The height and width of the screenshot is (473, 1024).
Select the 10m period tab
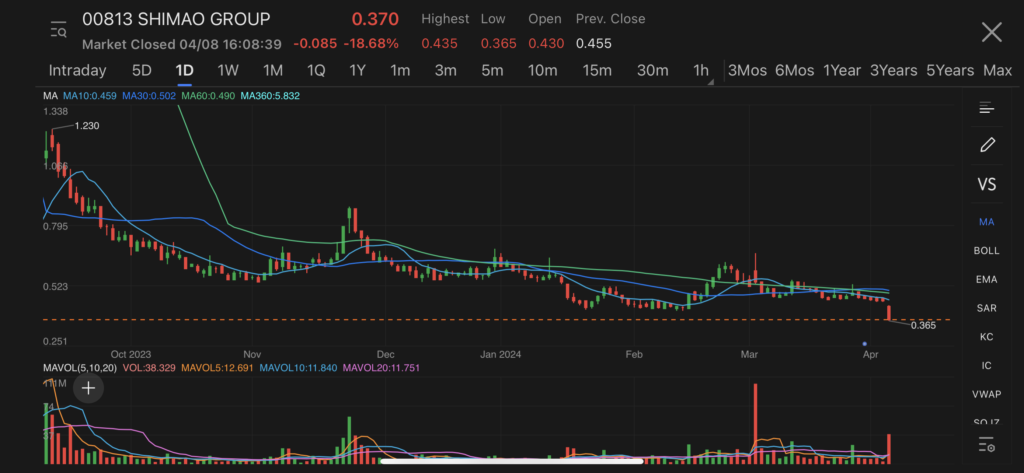point(543,71)
